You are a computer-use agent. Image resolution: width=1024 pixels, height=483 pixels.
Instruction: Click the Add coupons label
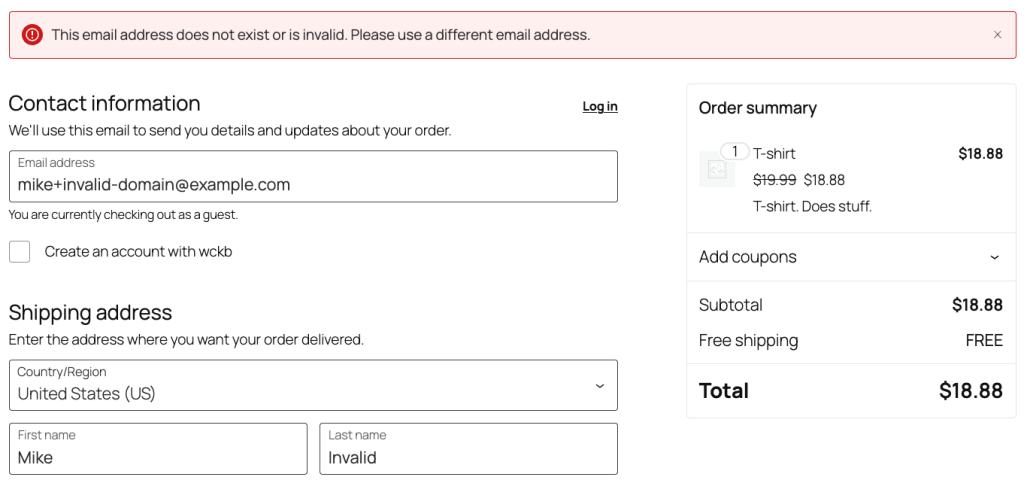[748, 257]
